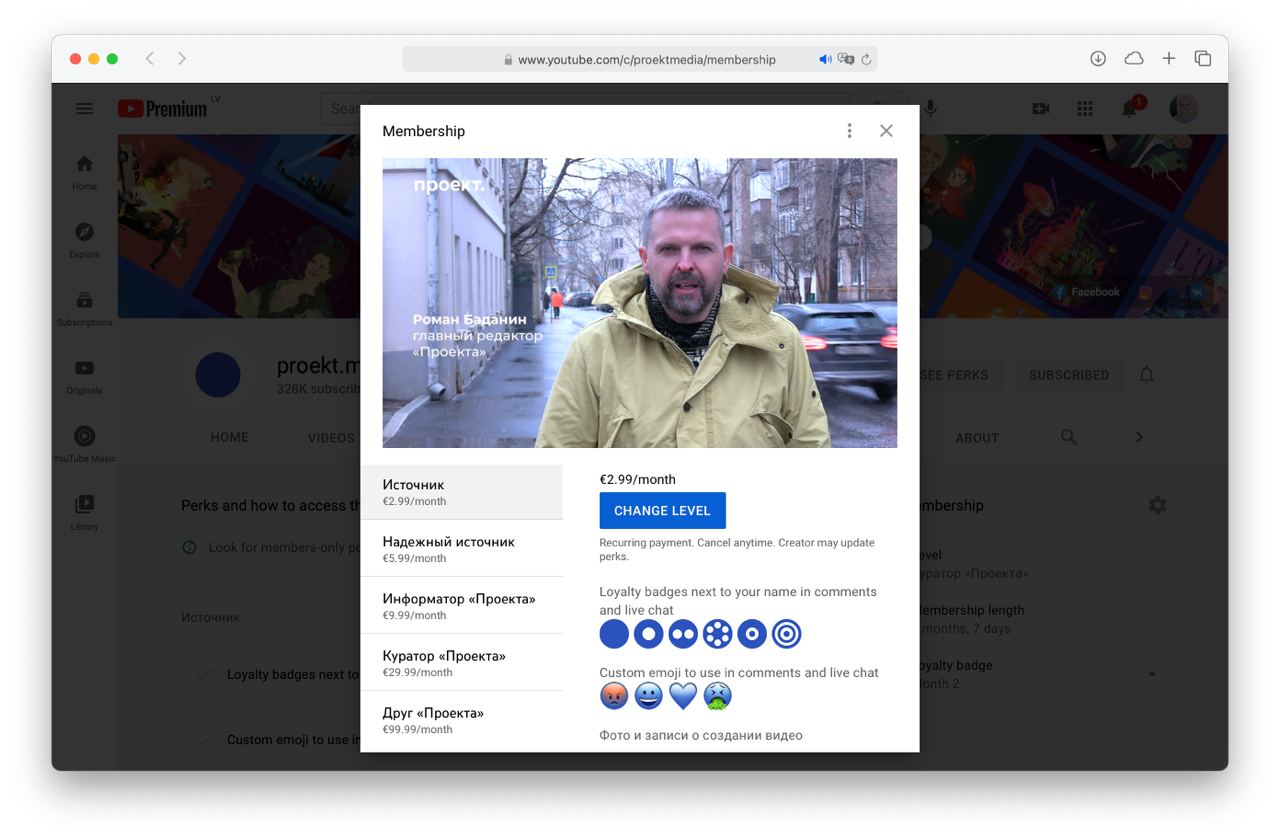
Task: Reload the page in Safari
Action: [866, 59]
